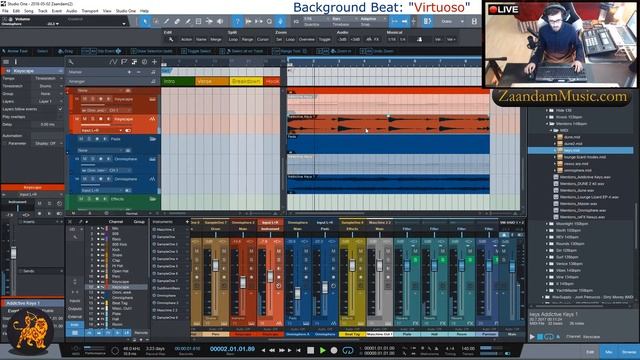Click the Breakdown arranger section

point(247,81)
